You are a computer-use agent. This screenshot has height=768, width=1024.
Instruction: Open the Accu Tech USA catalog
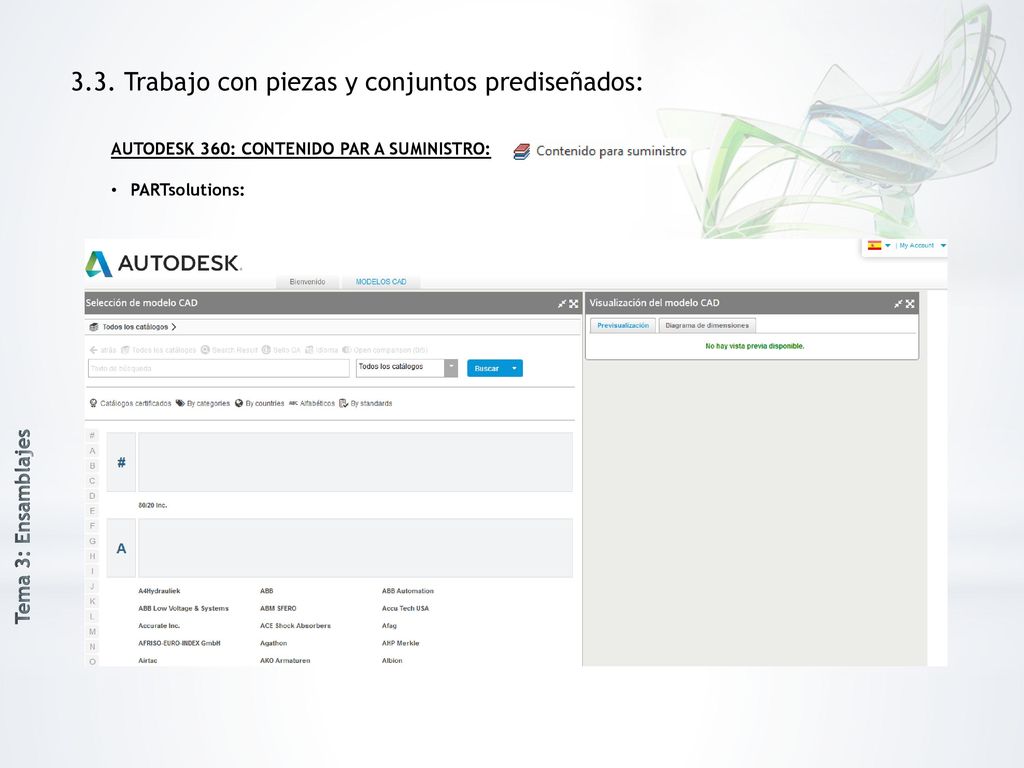click(405, 609)
